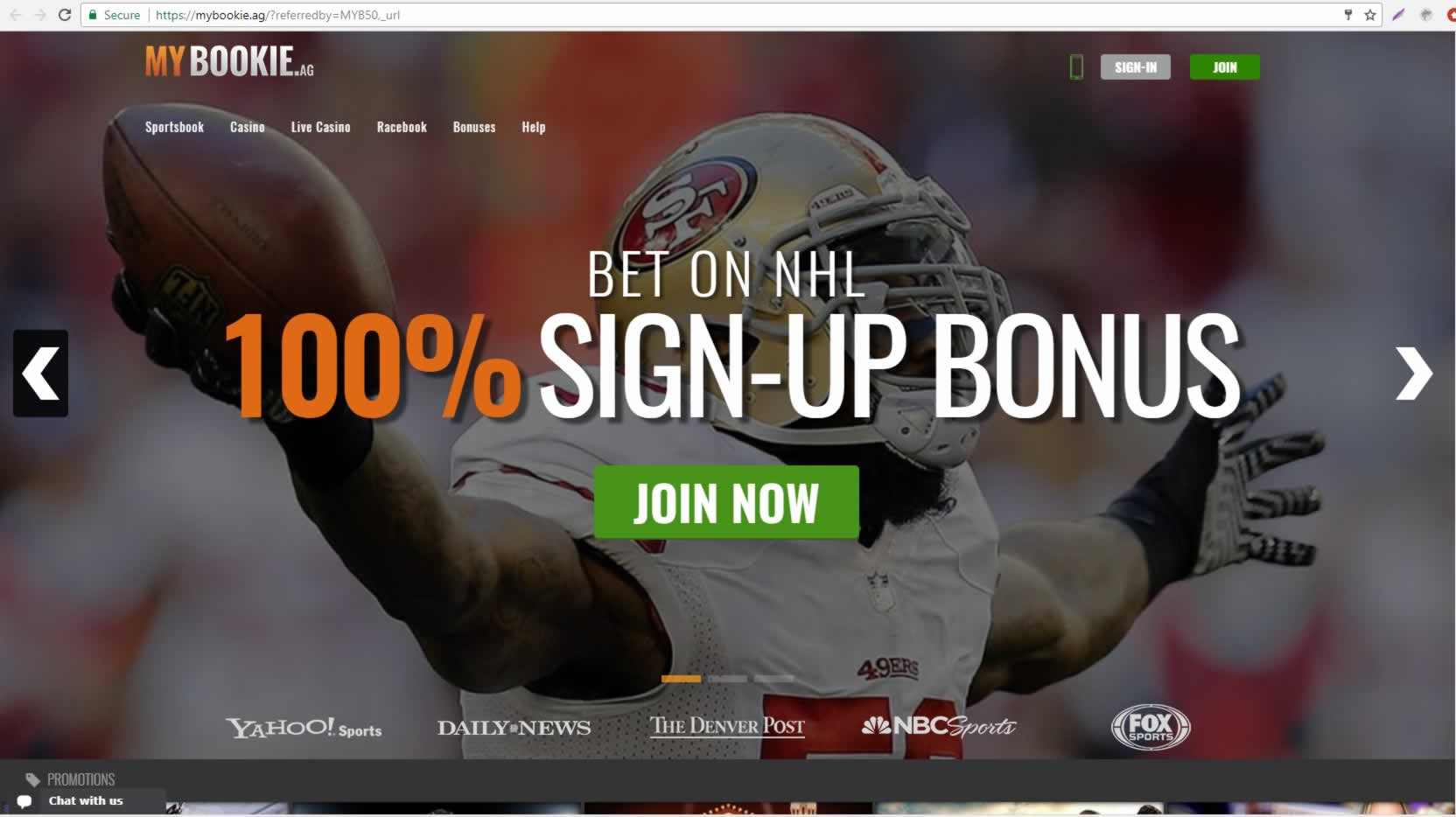This screenshot has width=1456, height=817.
Task: Click the bookmark star icon
Action: pos(1370,15)
